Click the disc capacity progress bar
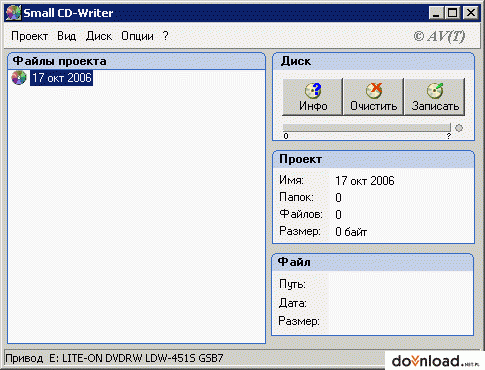 pos(367,127)
